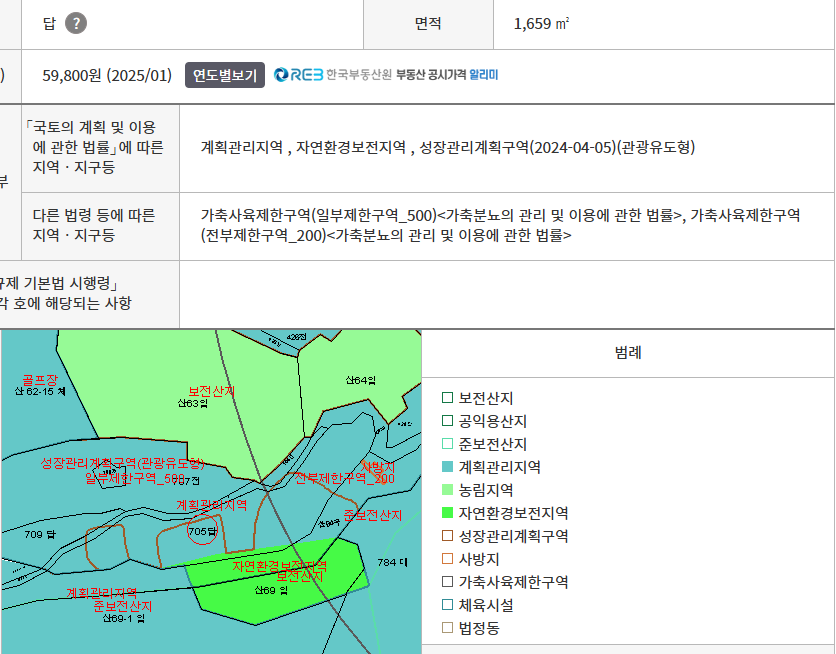Click the 다른 법령 등에 따른 지역·지구등 cell
The image size is (836, 654).
click(x=100, y=226)
